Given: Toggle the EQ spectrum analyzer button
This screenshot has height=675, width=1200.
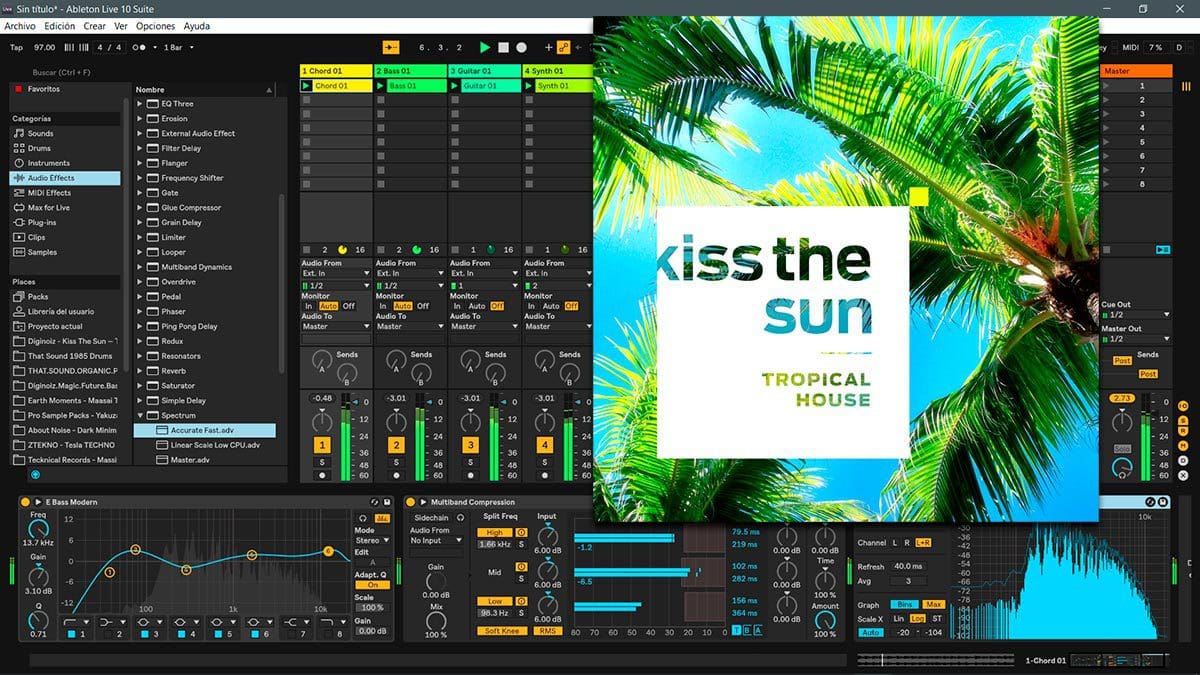Looking at the screenshot, I should pos(381,517).
